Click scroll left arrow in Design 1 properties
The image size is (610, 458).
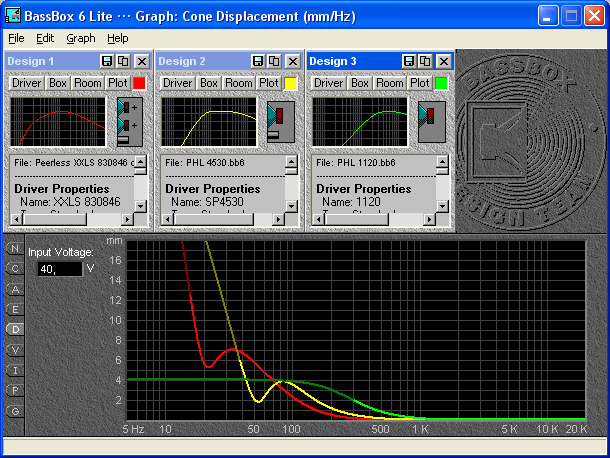click(x=16, y=219)
